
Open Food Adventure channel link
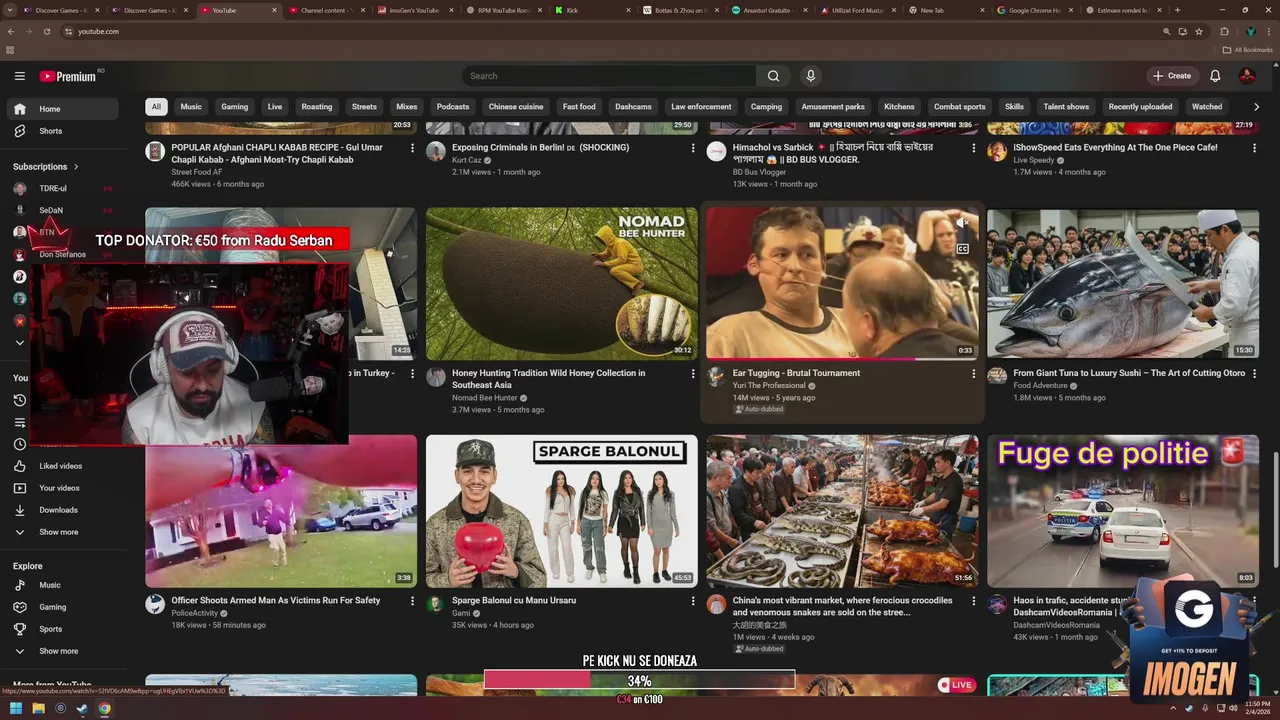pyautogui.click(x=1041, y=386)
